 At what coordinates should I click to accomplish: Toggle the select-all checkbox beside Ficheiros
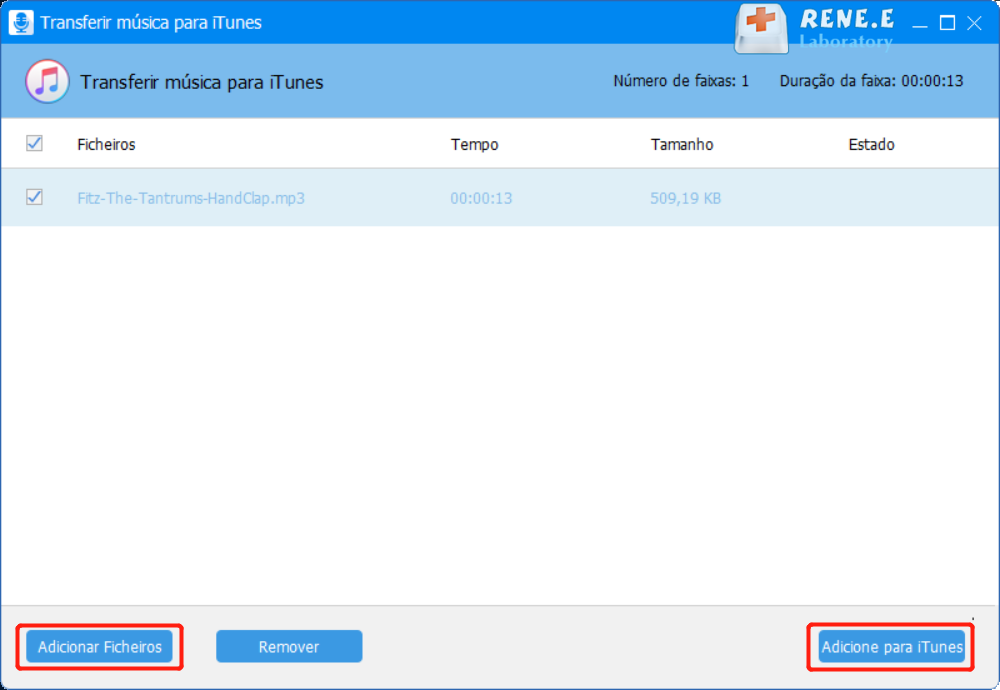[x=34, y=143]
